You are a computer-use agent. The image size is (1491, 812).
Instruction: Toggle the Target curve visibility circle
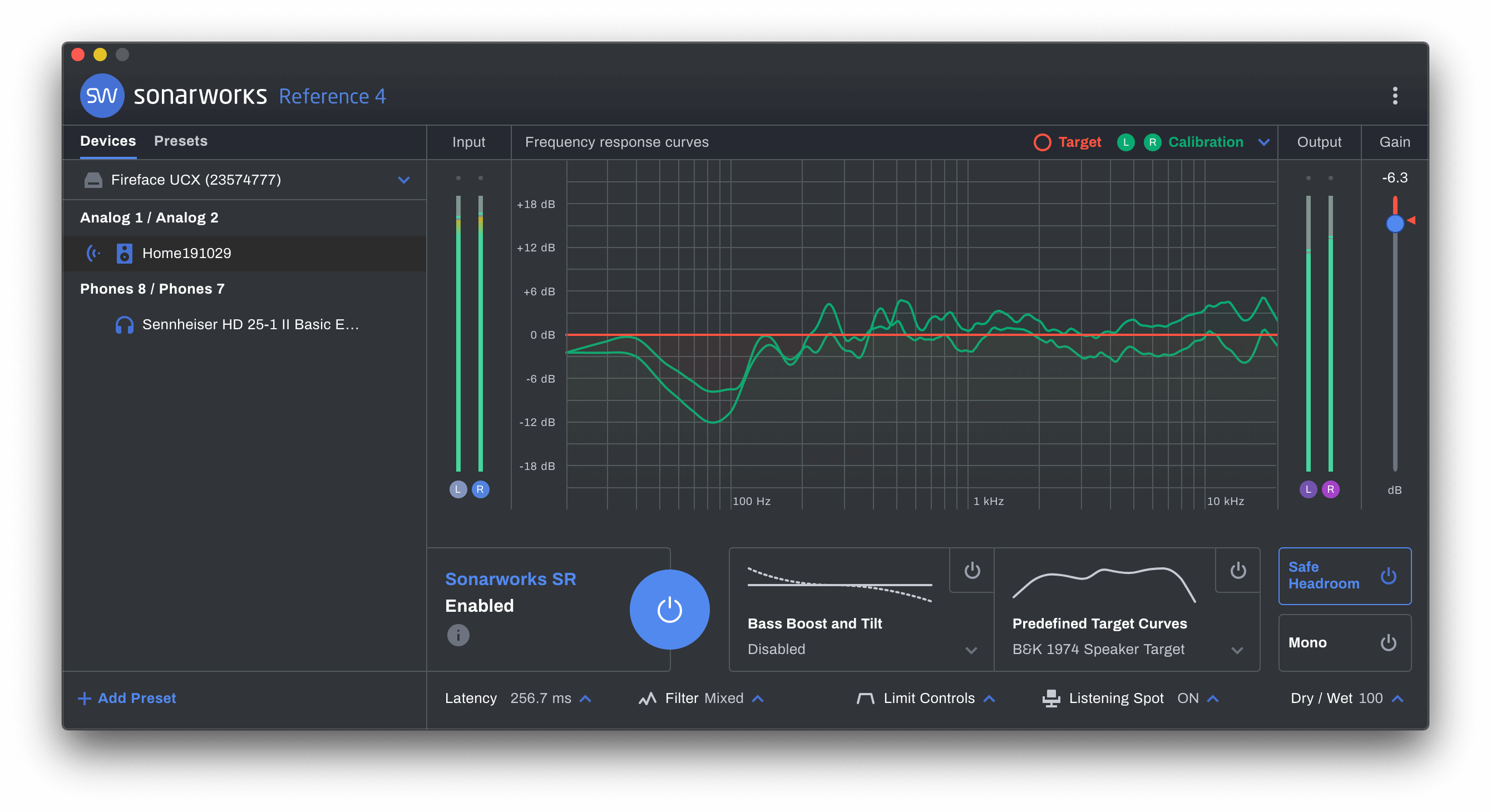[x=1042, y=142]
